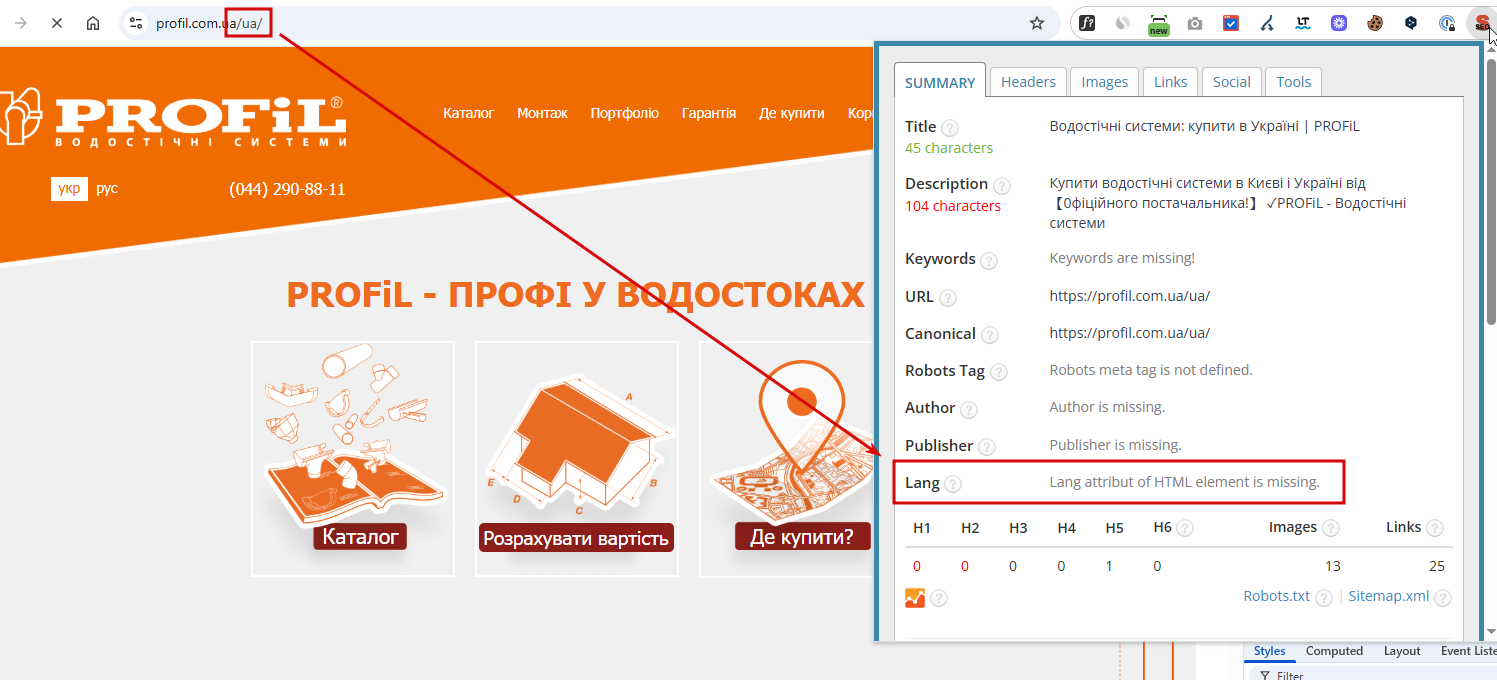Click the purple gear extension icon
This screenshot has width=1497, height=680.
tap(1339, 23)
